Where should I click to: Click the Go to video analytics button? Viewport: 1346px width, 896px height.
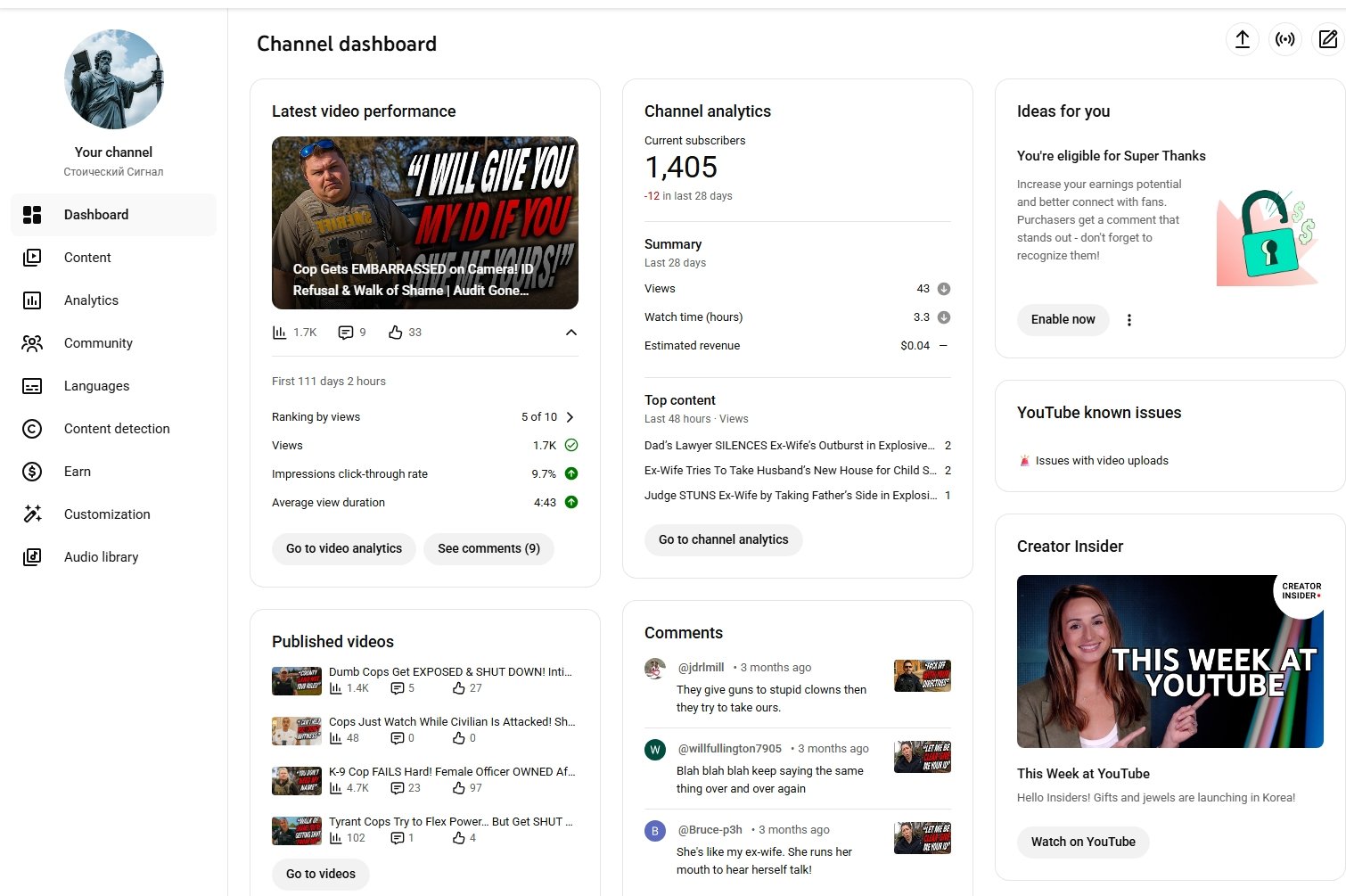coord(344,548)
